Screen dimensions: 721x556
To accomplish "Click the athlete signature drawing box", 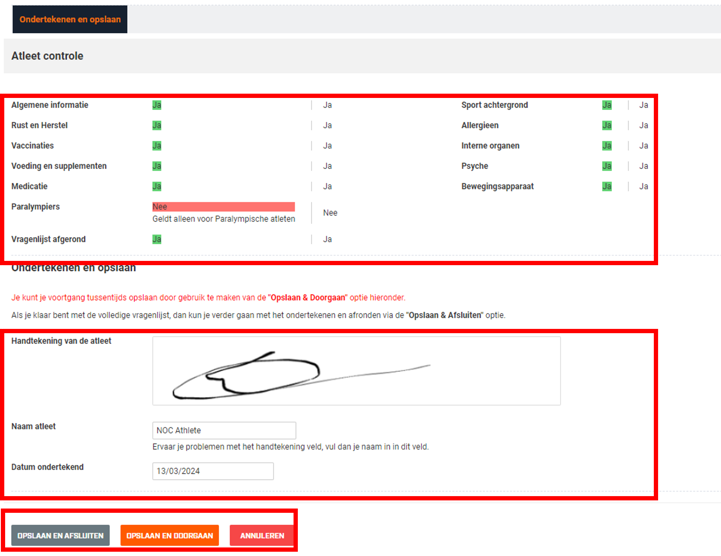I will 356,371.
